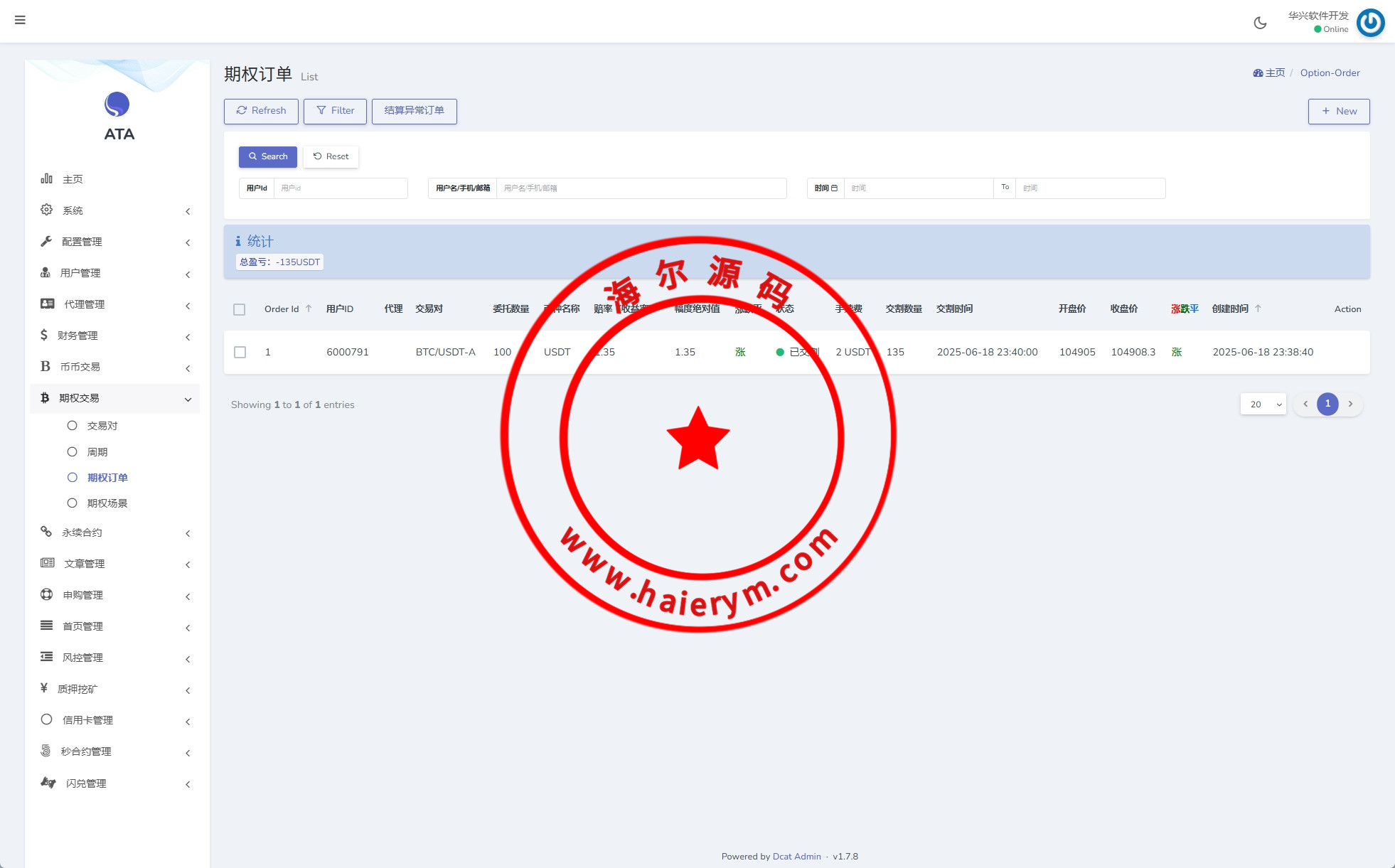Open the 周期 submenu item
The height and width of the screenshot is (868, 1395).
[97, 452]
